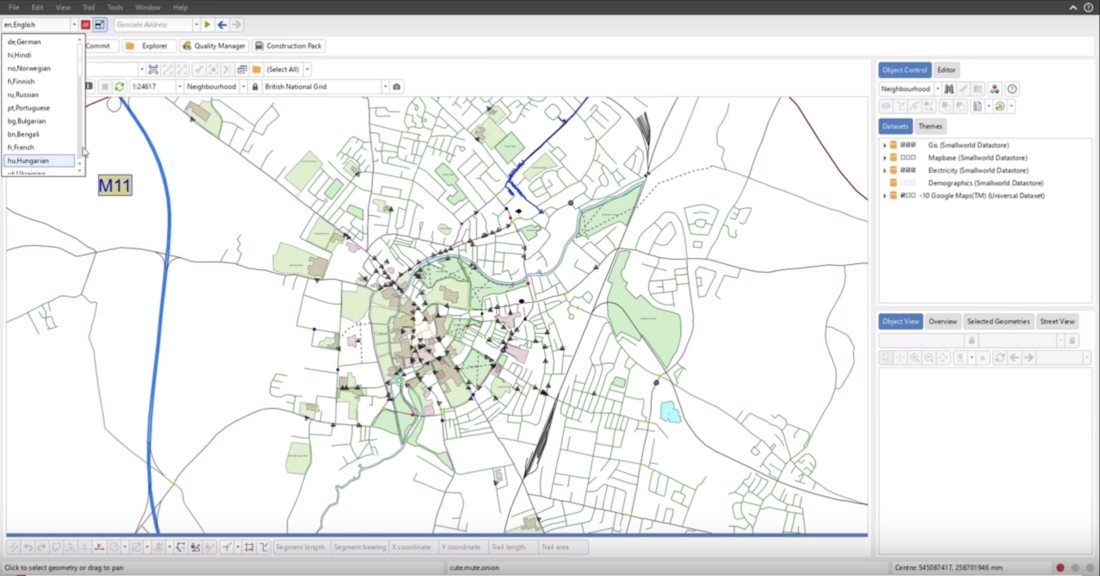
Task: Click the orange folder icon near Select All
Action: pos(257,69)
